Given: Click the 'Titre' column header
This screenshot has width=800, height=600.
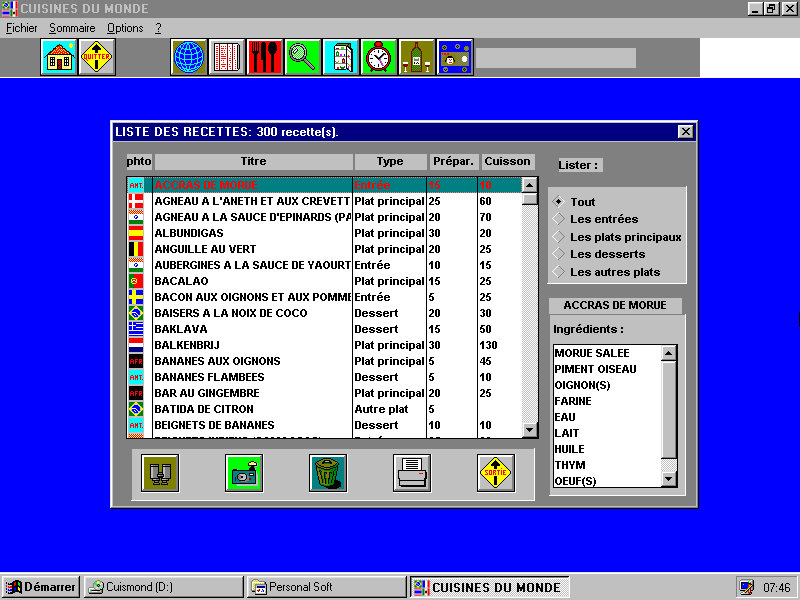Looking at the screenshot, I should [x=253, y=162].
